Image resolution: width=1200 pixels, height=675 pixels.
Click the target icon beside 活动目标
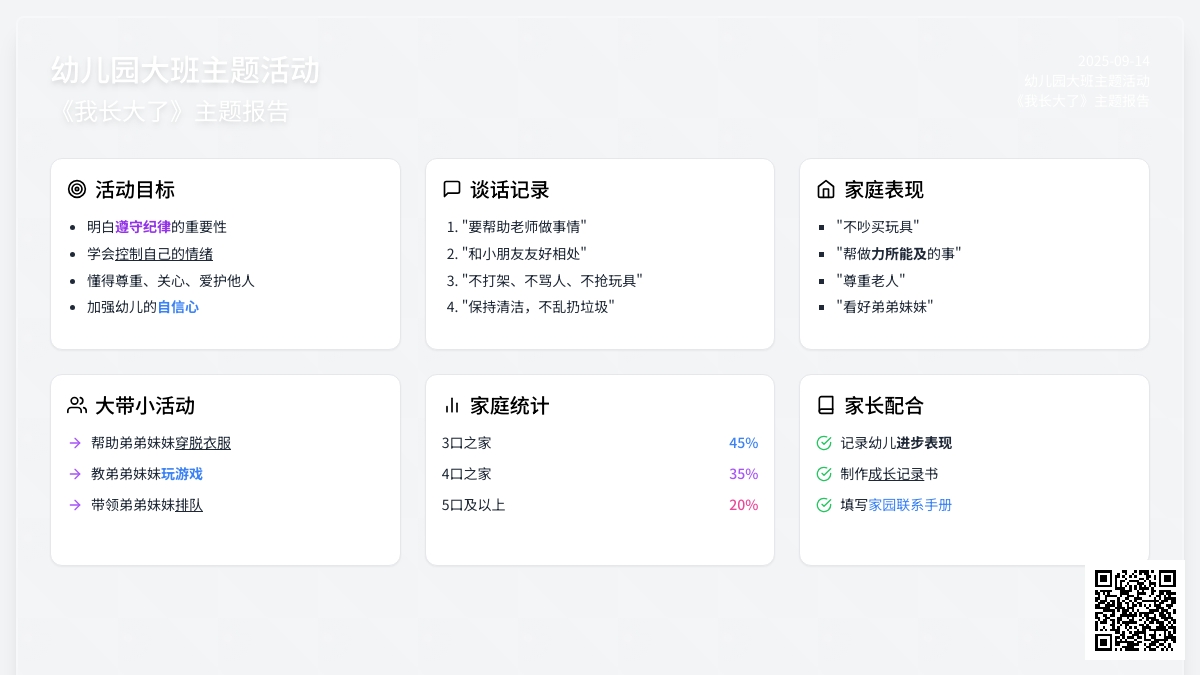point(77,189)
